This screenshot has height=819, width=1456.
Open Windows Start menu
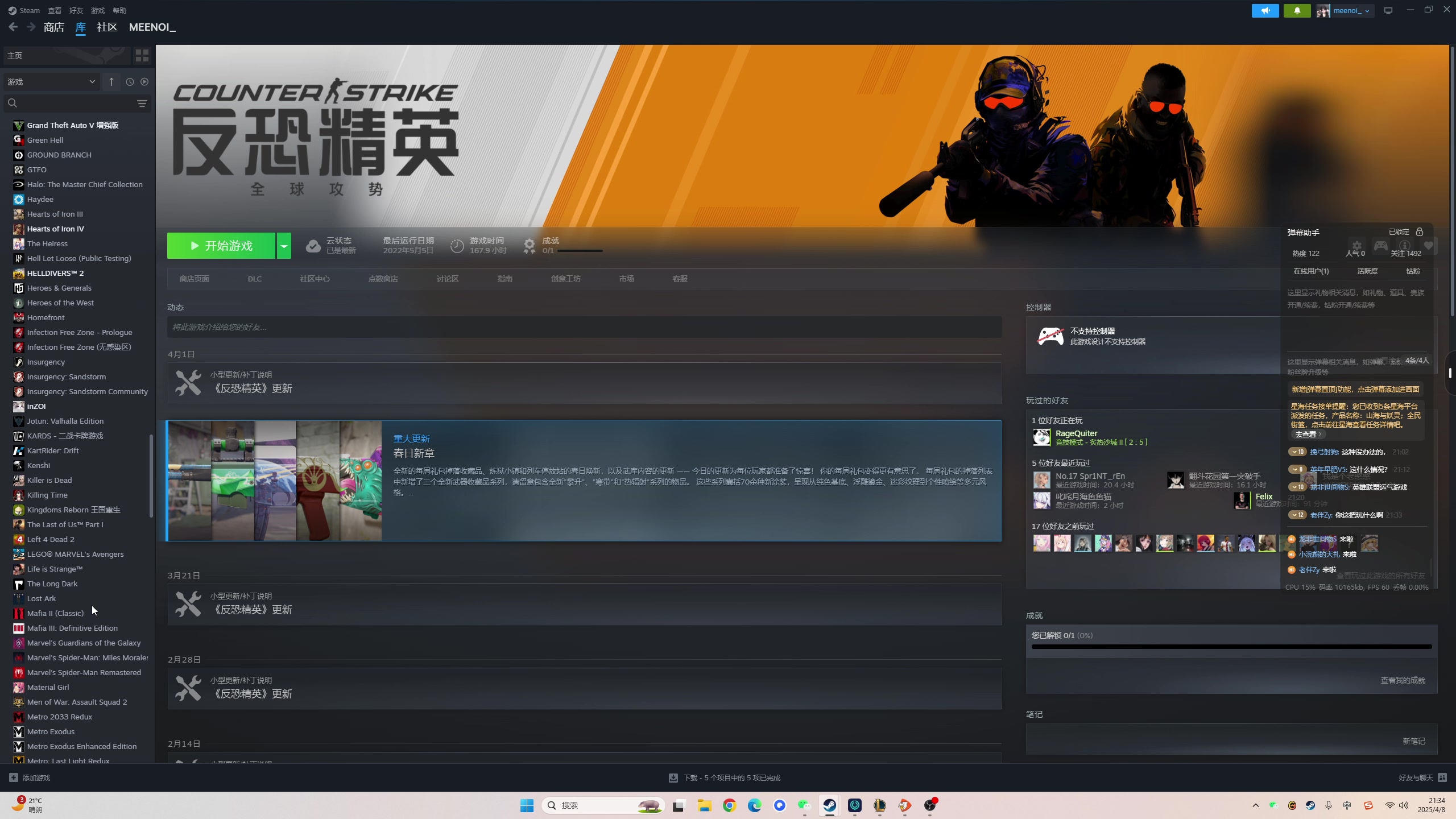527,805
